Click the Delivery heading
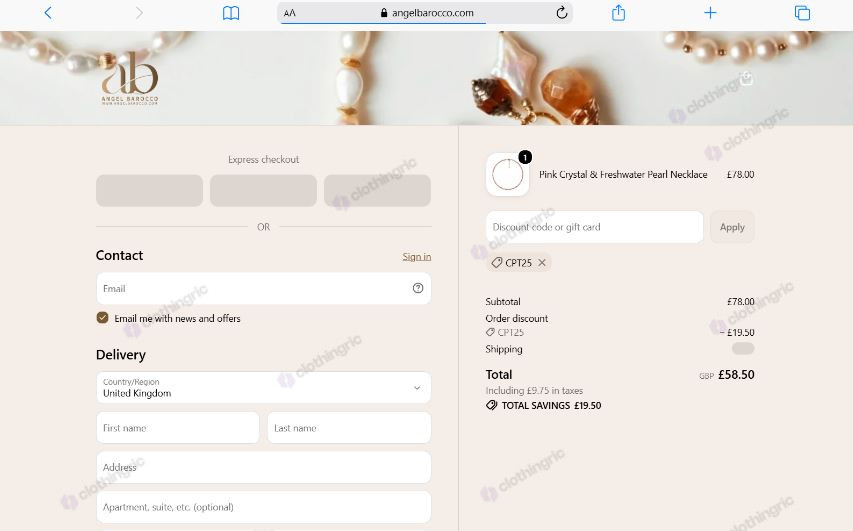This screenshot has width=853, height=531. pos(121,355)
